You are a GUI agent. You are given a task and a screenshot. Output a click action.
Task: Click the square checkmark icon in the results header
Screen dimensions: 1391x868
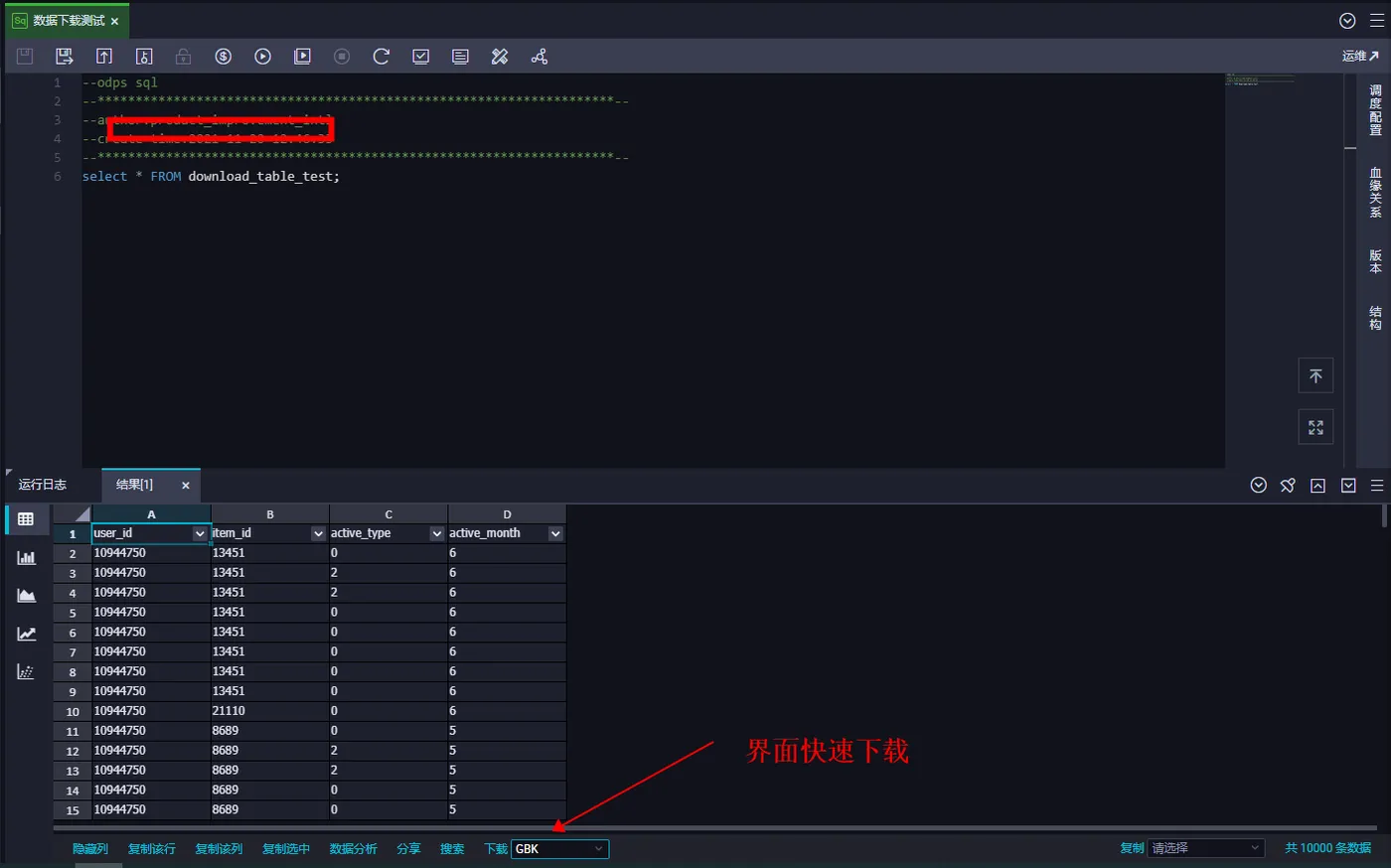pos(1348,486)
